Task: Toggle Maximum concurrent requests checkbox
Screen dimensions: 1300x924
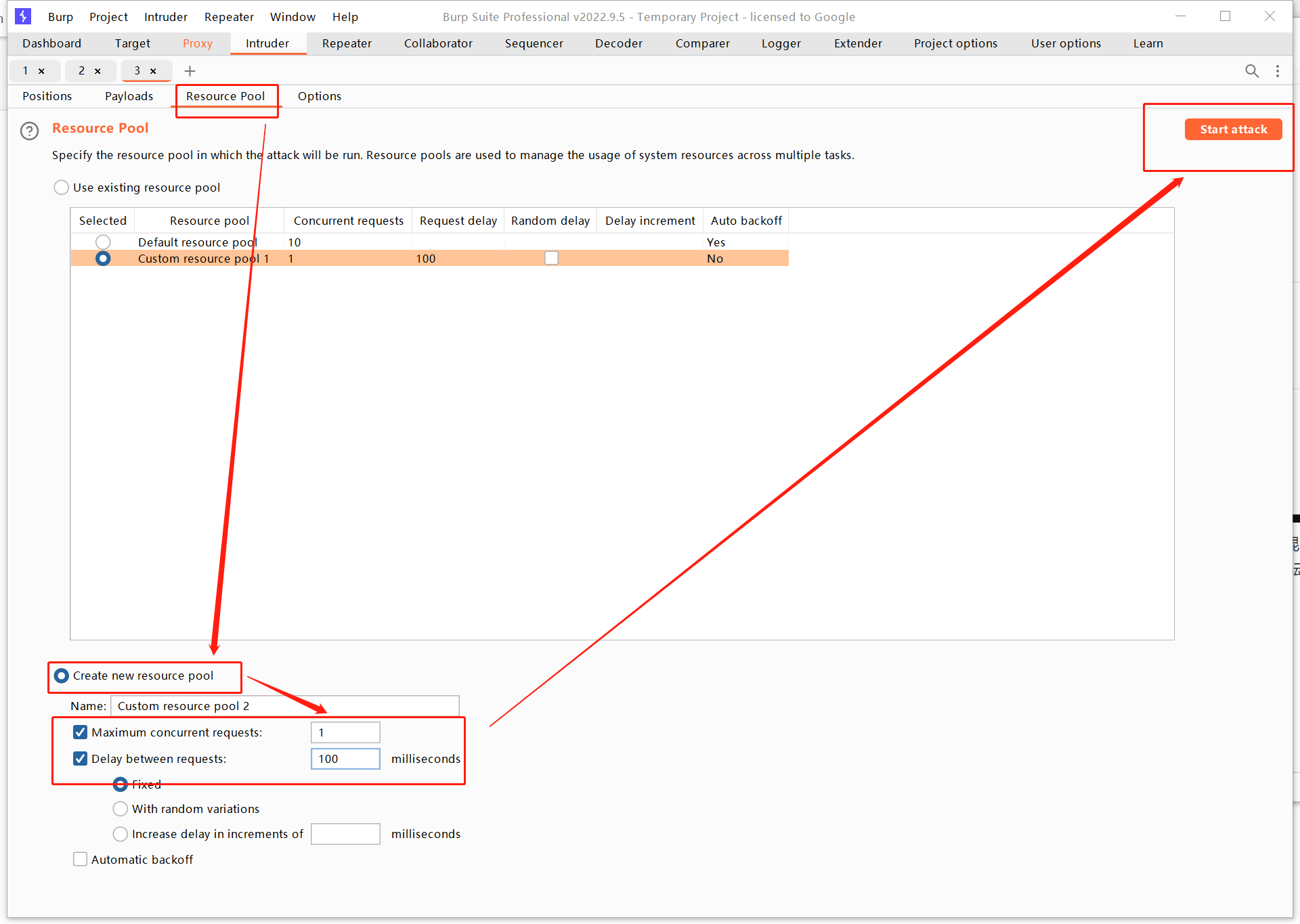Action: pos(80,732)
